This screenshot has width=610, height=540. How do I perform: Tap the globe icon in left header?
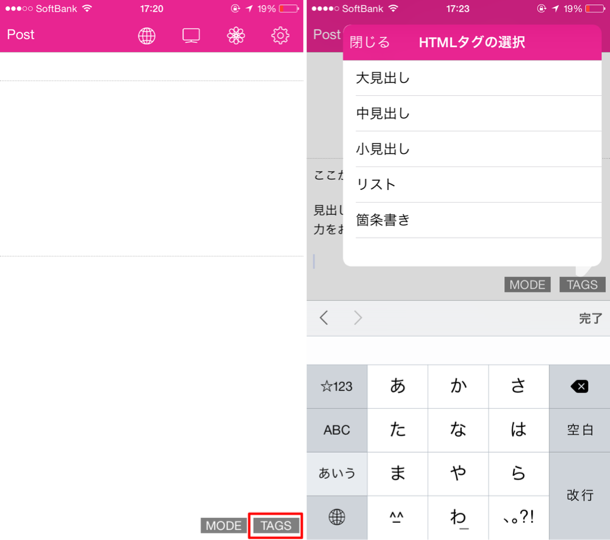pyautogui.click(x=147, y=36)
